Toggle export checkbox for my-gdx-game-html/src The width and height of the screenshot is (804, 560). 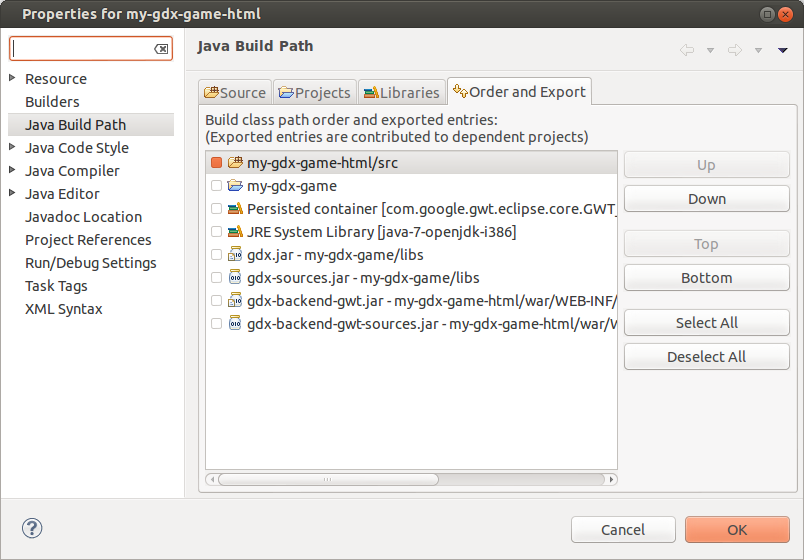pos(216,163)
